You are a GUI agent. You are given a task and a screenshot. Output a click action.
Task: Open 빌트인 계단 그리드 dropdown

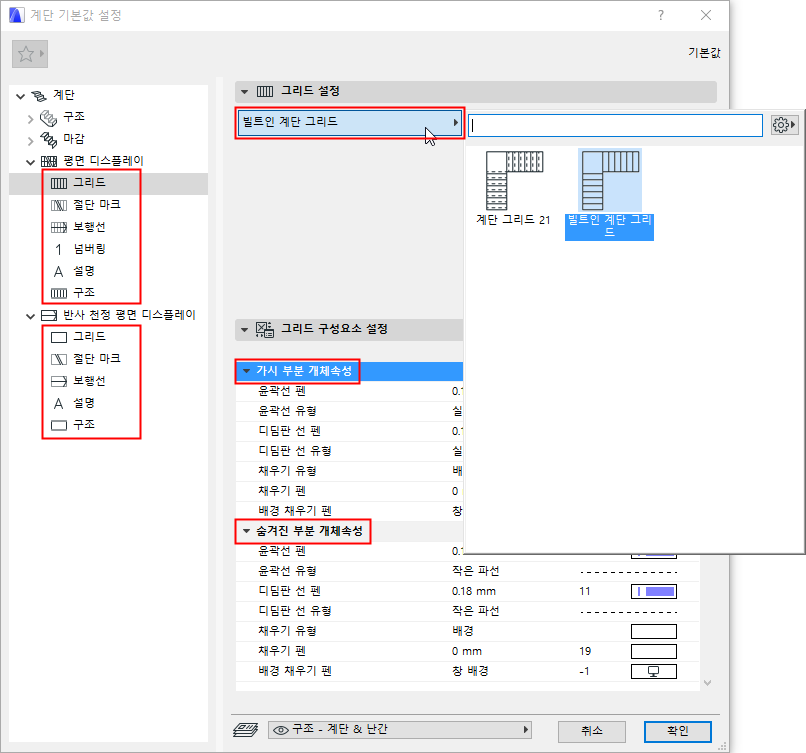(350, 122)
